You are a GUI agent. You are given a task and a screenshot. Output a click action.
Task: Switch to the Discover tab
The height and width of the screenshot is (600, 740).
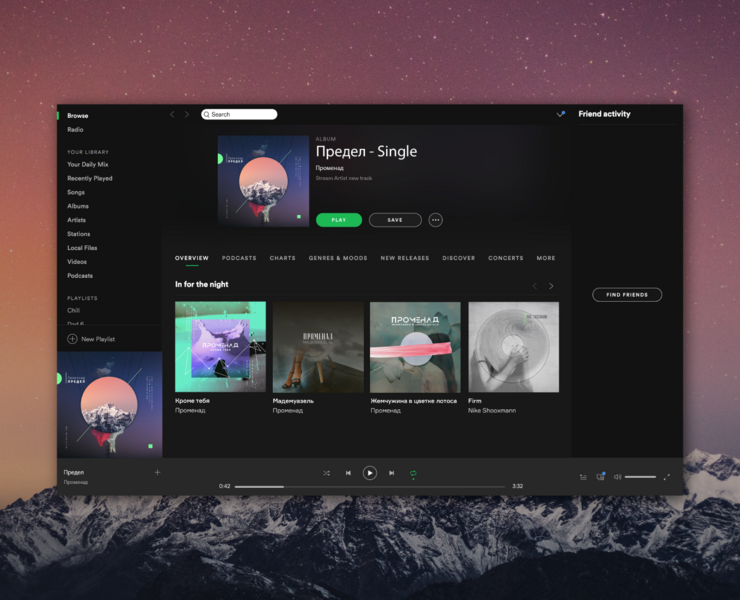pyautogui.click(x=459, y=258)
